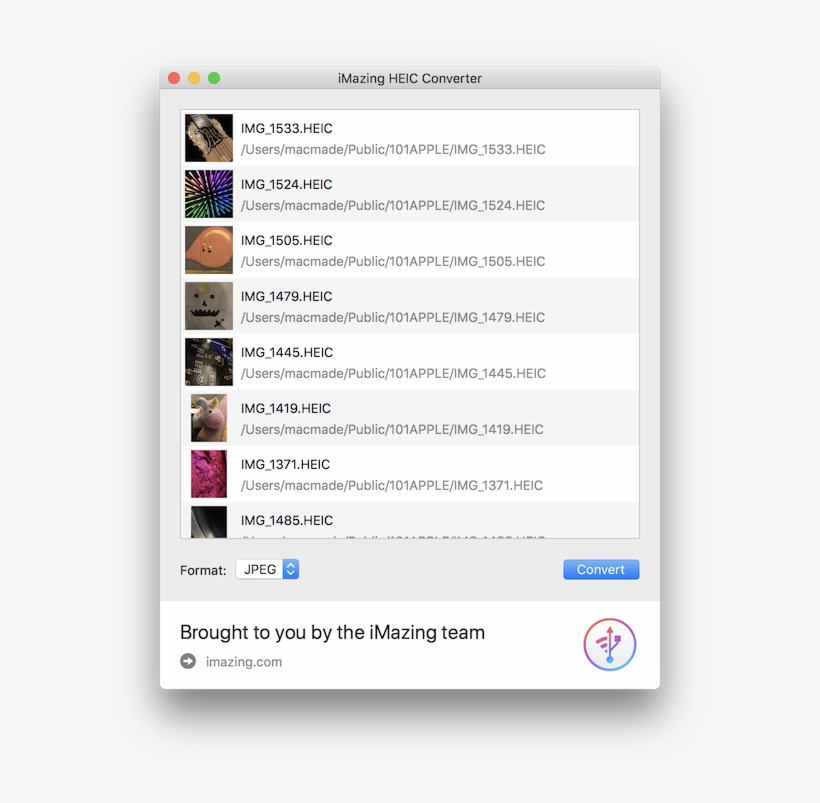Click the down stepper arrow on Format selector
820x803 pixels.
[290, 573]
